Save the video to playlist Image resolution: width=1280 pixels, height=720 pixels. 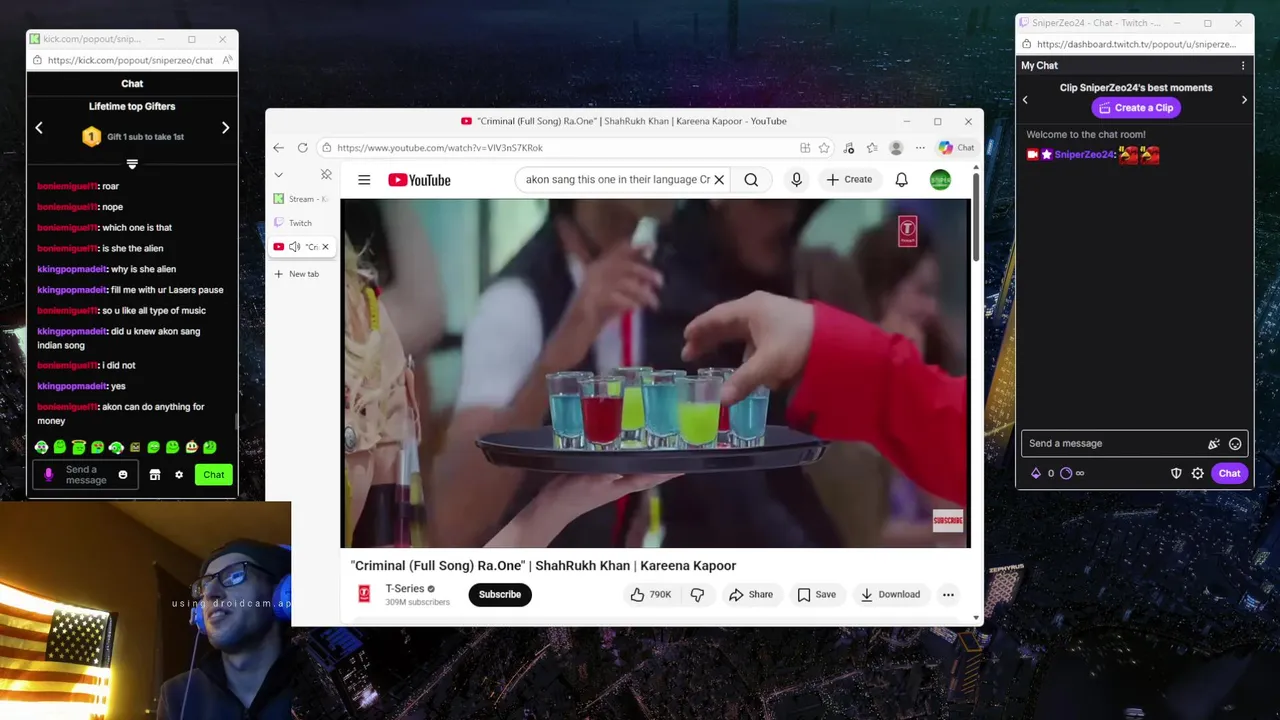[816, 594]
